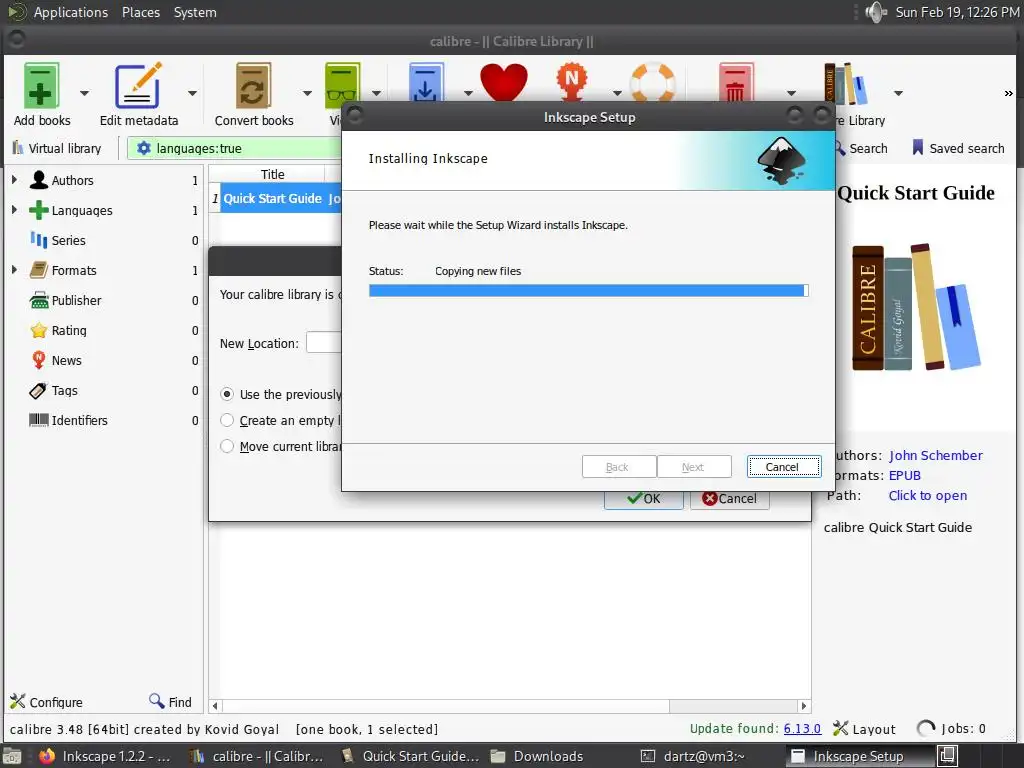Switch to dartz@vm3 terminal taskbar item
Viewport: 1024px width, 768px height.
692,756
